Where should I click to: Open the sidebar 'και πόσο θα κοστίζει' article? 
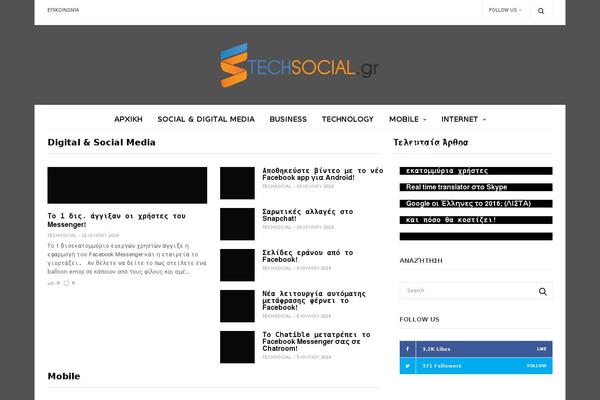click(476, 220)
